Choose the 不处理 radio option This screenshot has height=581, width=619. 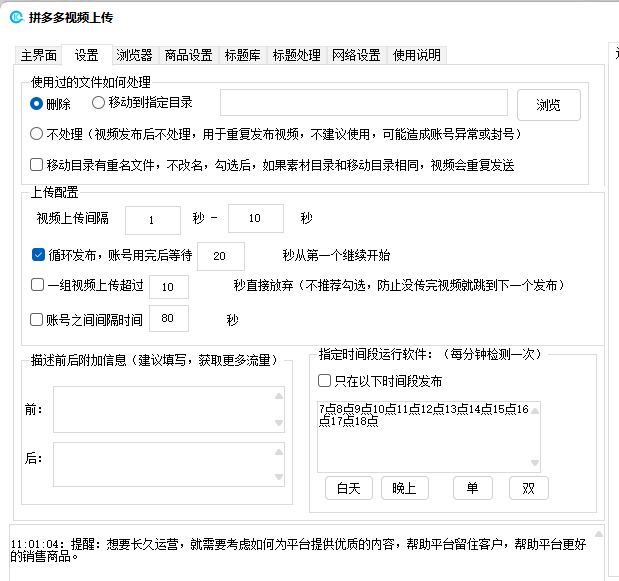(x=37, y=134)
